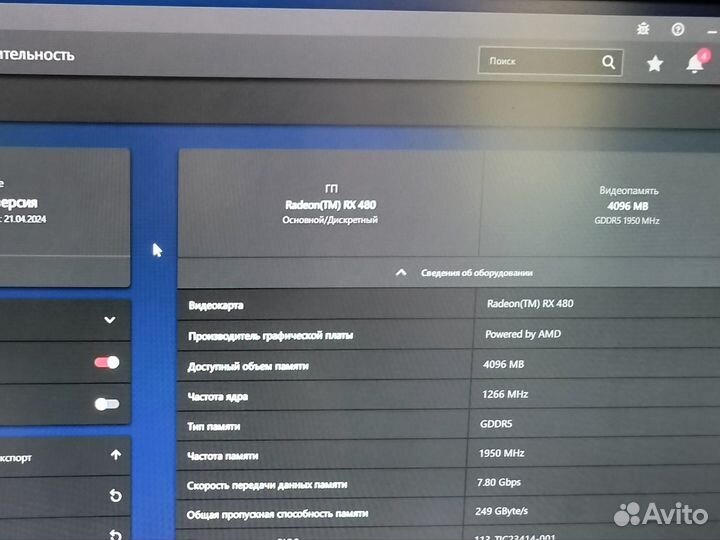720x540 pixels.
Task: Toggle off the red enabled switch
Action: pyautogui.click(x=107, y=363)
